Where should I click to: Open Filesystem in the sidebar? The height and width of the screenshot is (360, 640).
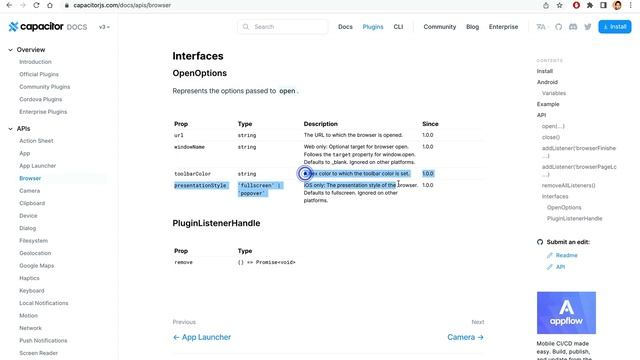(x=33, y=241)
